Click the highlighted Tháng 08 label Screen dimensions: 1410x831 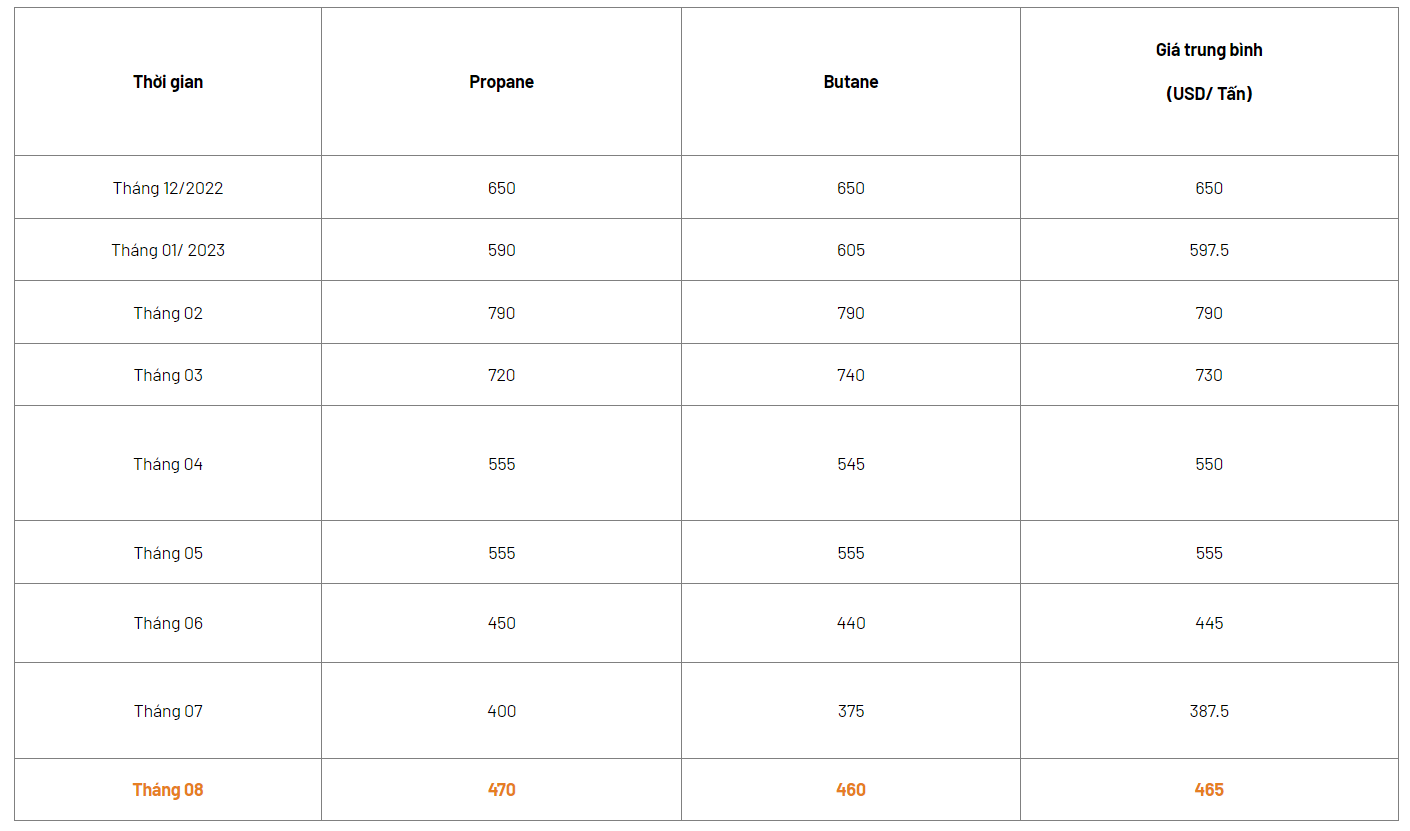tap(168, 790)
